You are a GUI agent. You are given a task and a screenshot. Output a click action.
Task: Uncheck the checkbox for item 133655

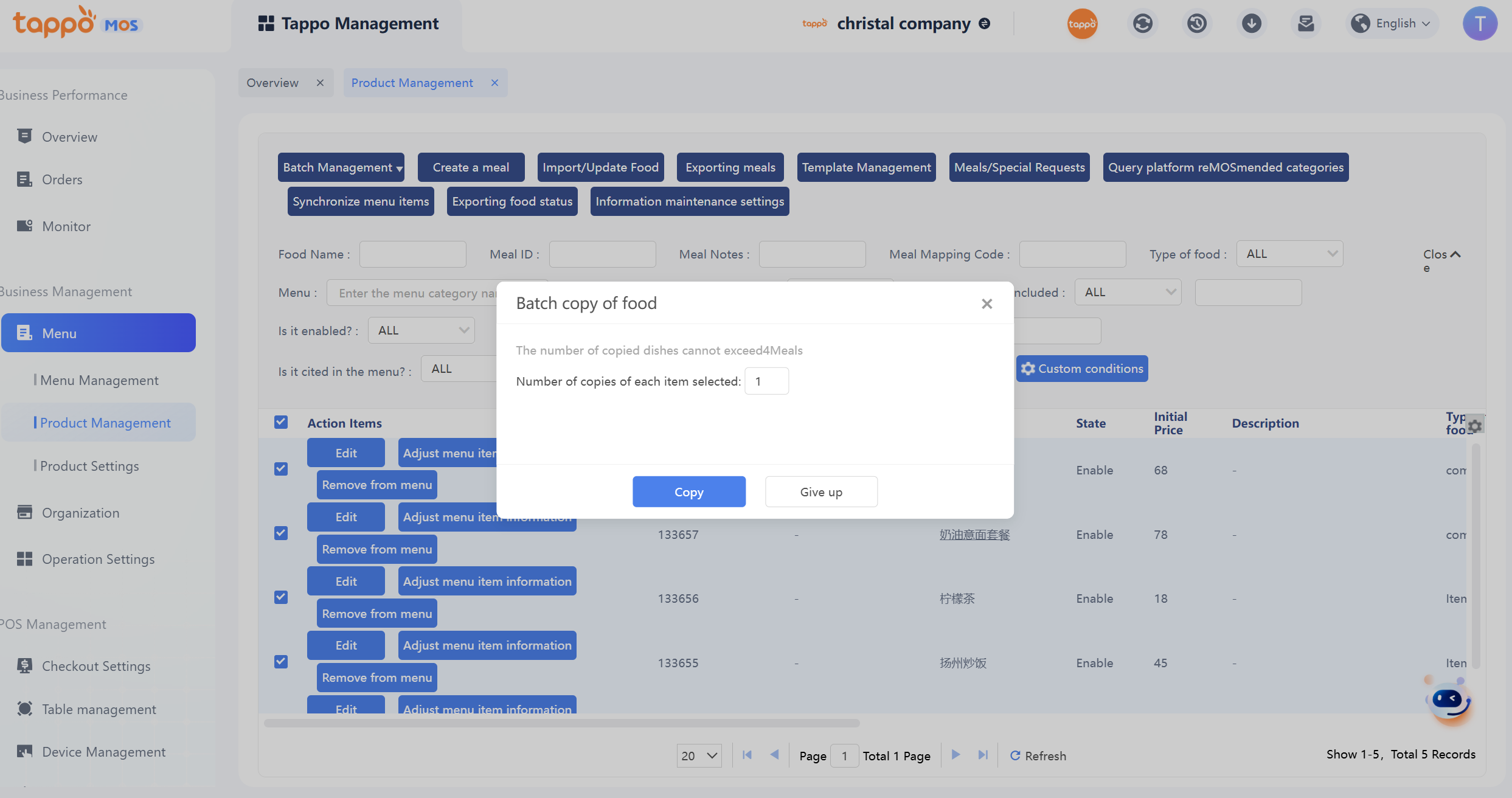tap(281, 662)
